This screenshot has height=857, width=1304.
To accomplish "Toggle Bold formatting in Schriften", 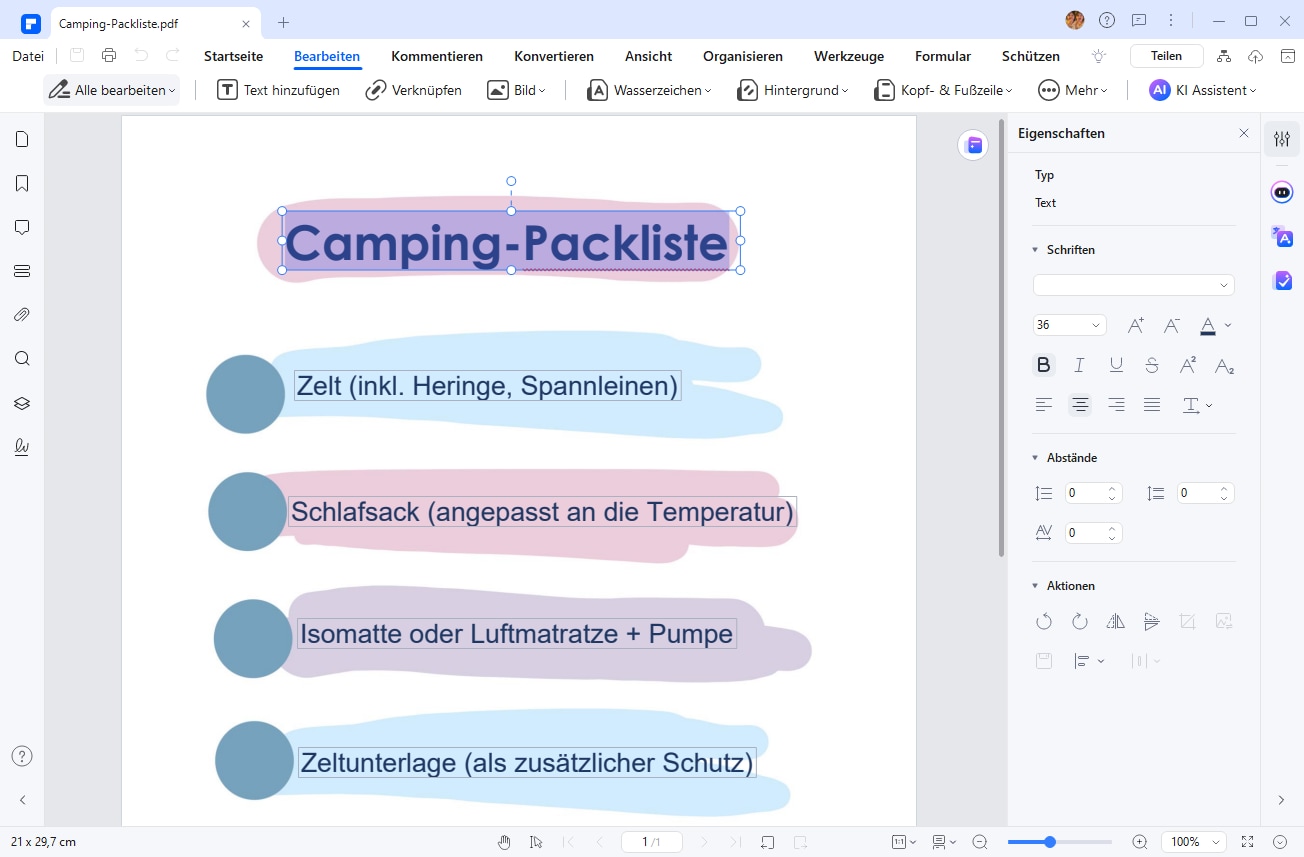I will tap(1044, 365).
